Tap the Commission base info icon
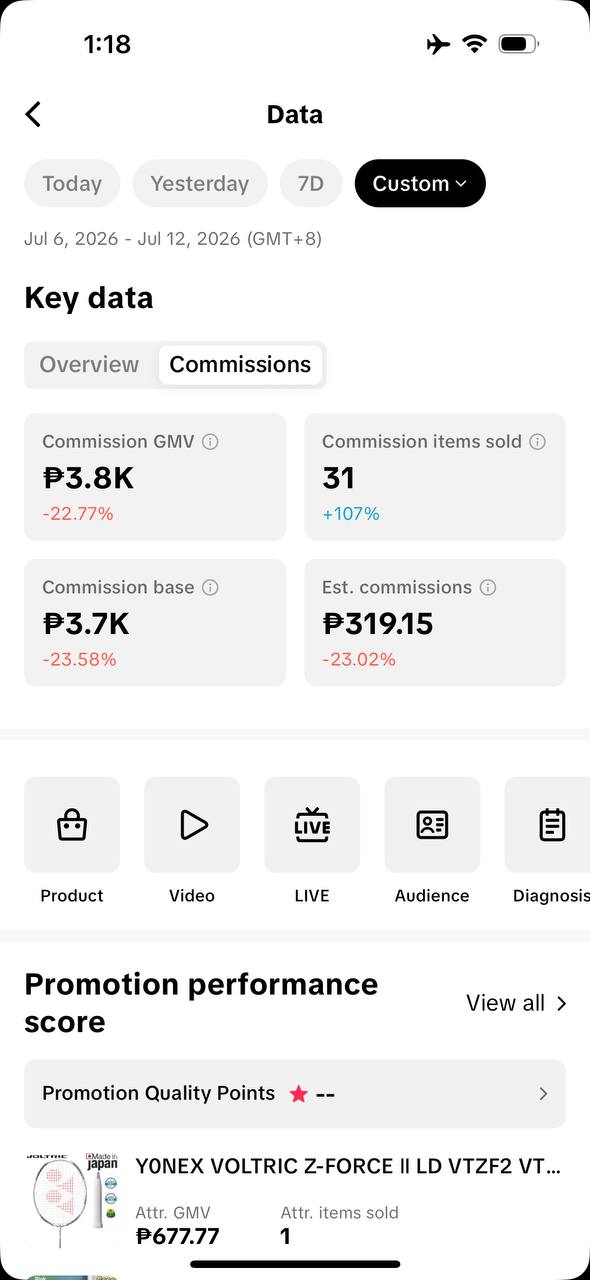590x1280 pixels. (210, 587)
